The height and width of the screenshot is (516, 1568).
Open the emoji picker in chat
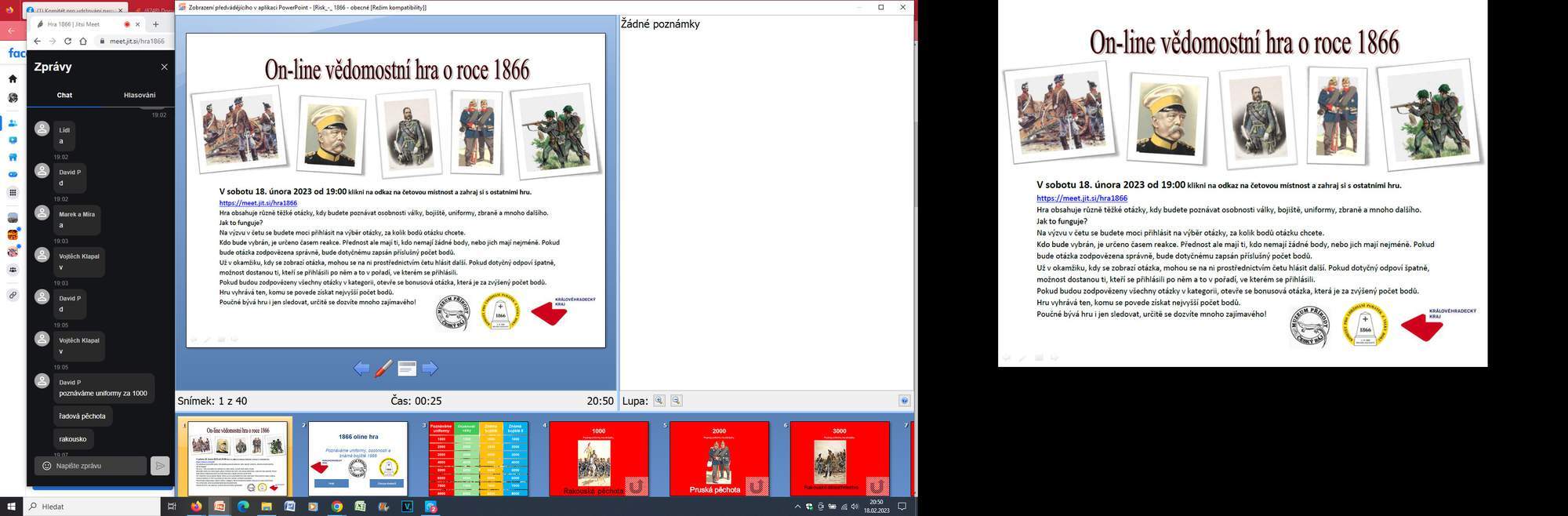click(x=47, y=466)
